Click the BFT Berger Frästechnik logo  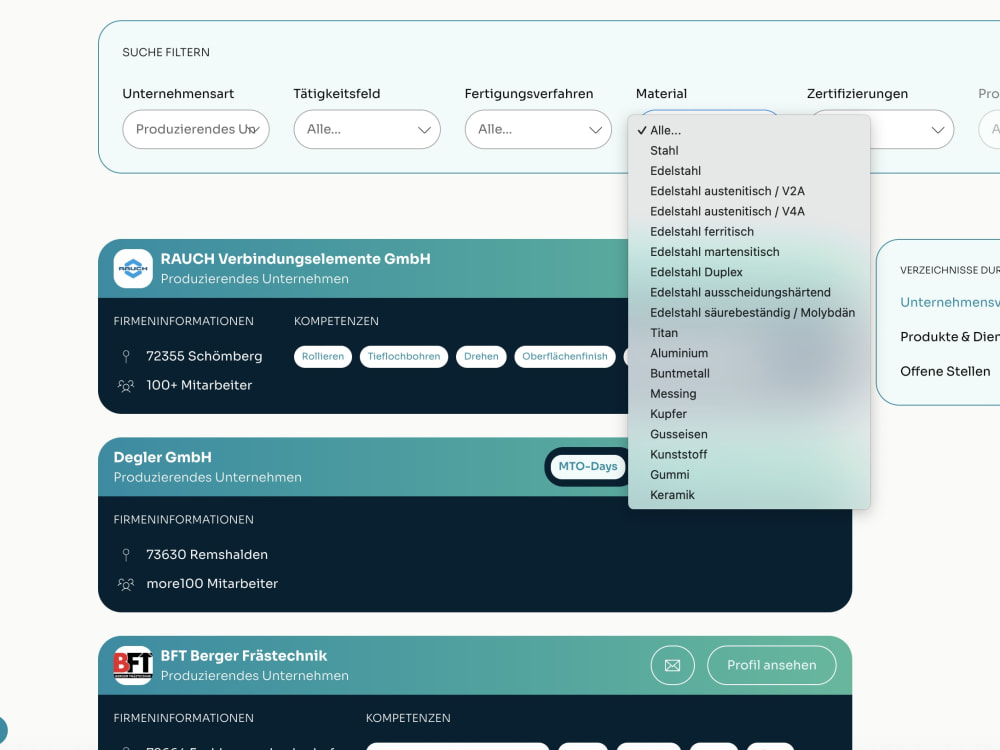coord(133,665)
